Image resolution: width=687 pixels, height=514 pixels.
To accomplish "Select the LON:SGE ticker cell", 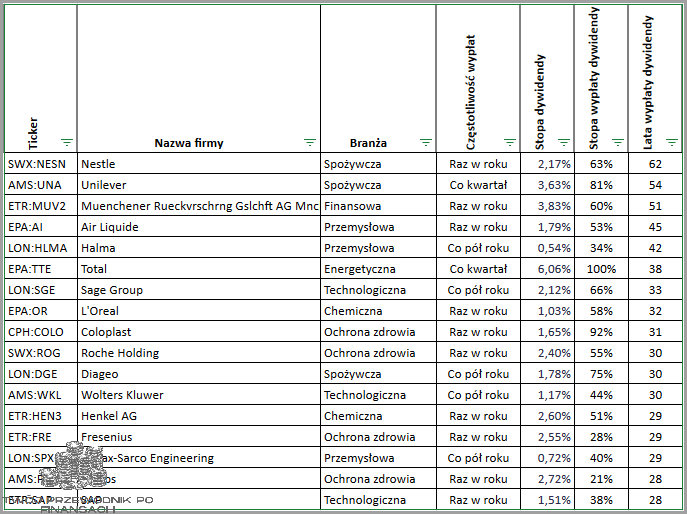I will (x=40, y=290).
